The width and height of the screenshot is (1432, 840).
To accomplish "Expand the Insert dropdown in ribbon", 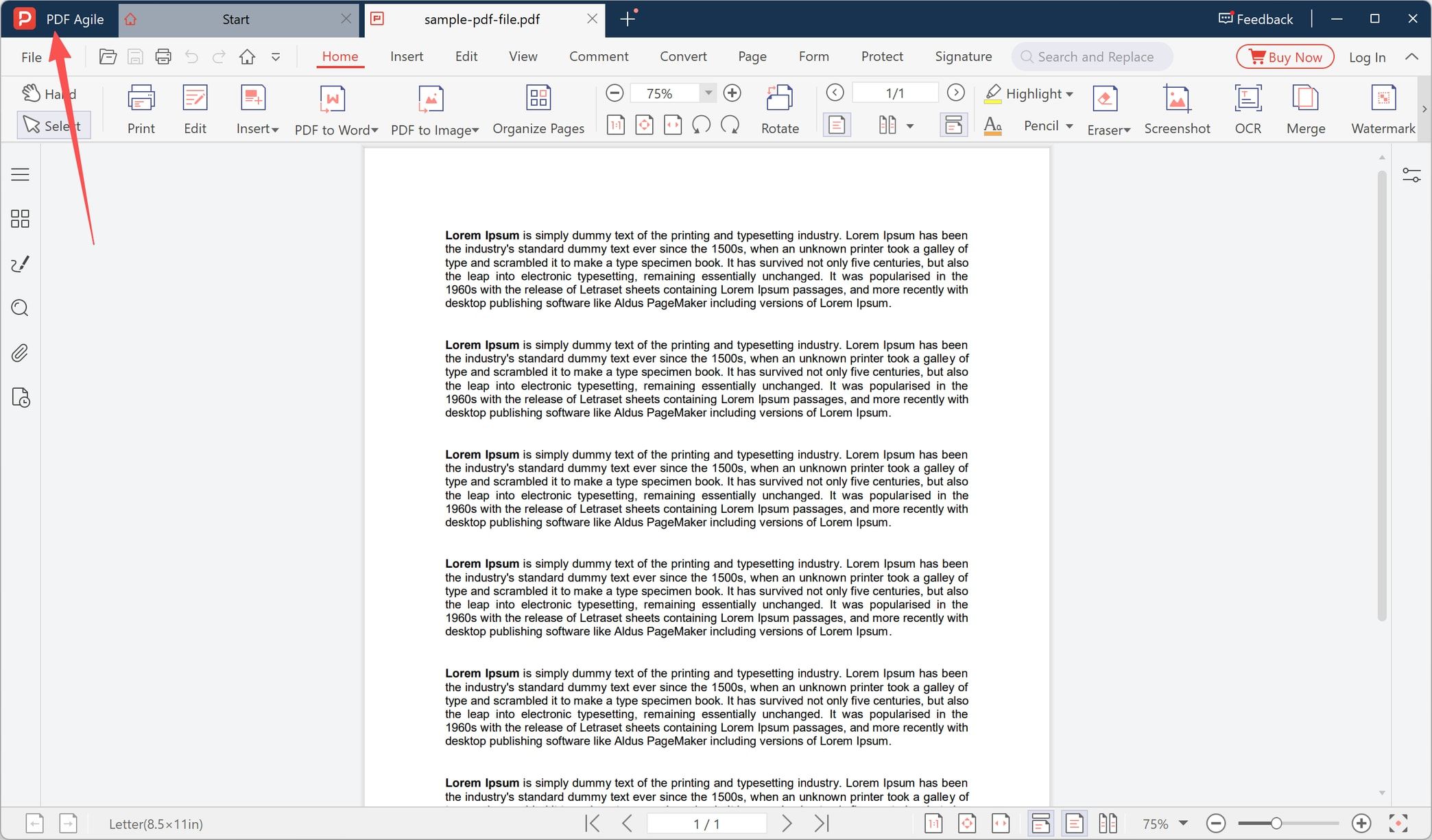I will tap(275, 130).
